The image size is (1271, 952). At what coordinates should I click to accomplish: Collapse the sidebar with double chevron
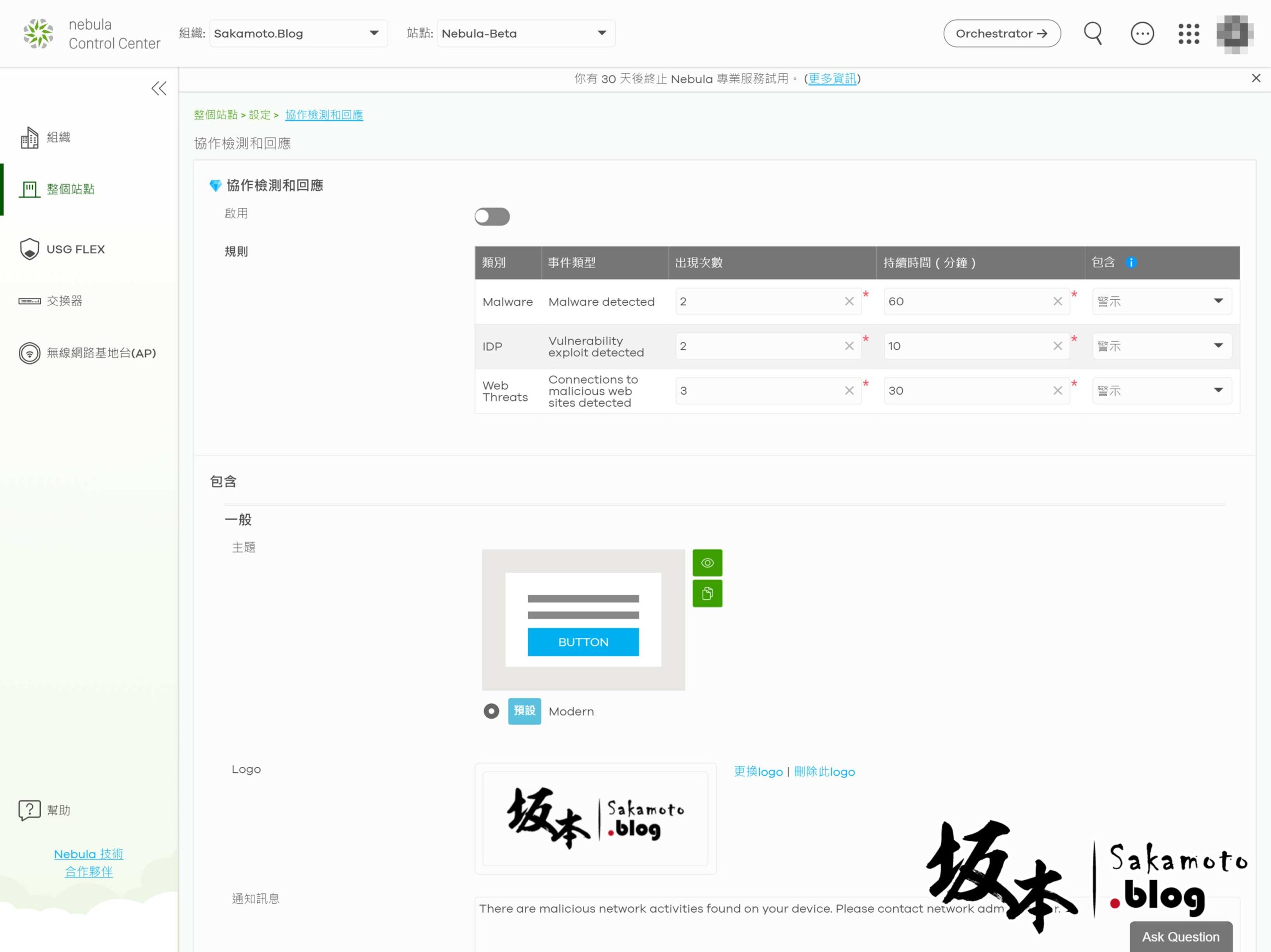(158, 88)
